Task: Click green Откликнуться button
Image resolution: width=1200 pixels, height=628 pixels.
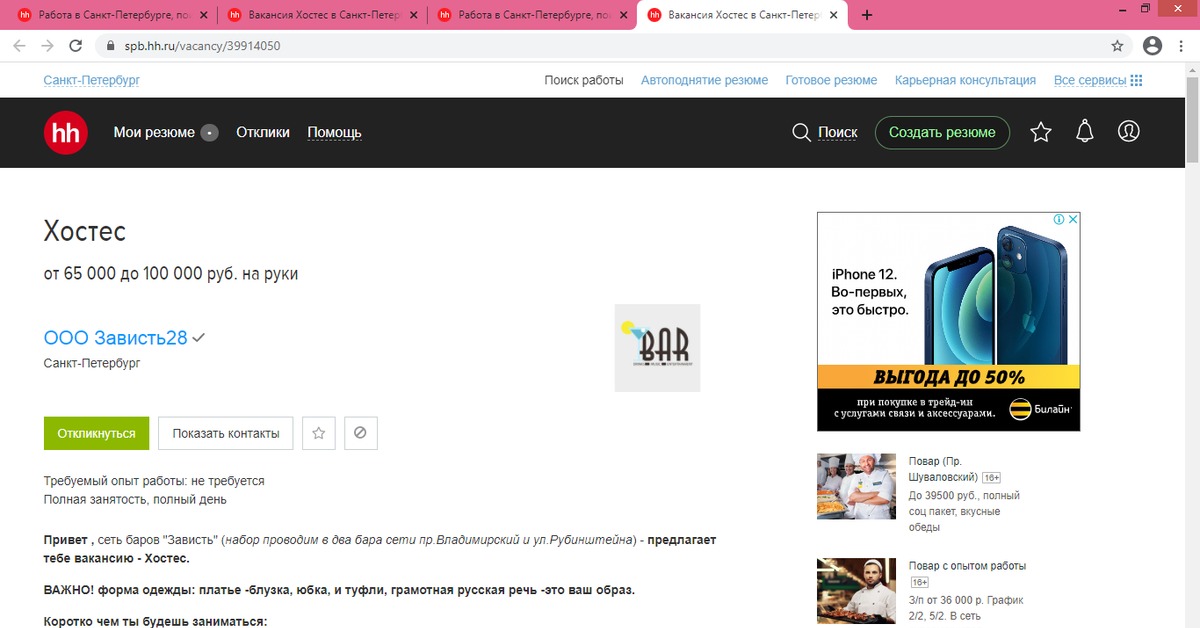Action: (x=96, y=433)
